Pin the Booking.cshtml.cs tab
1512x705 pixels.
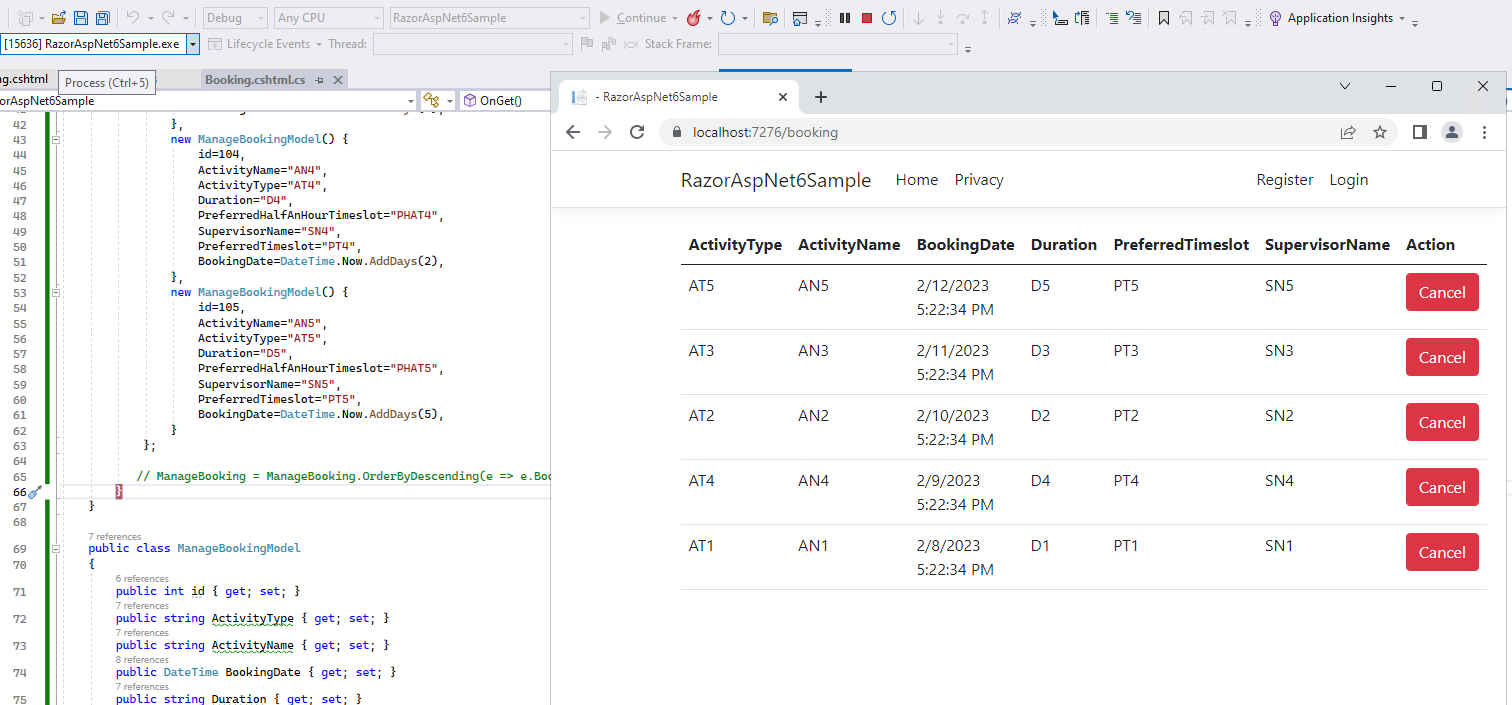320,80
